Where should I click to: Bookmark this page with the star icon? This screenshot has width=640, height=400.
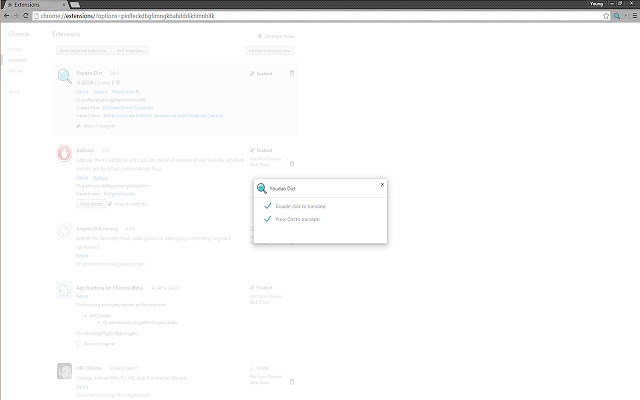[x=606, y=16]
